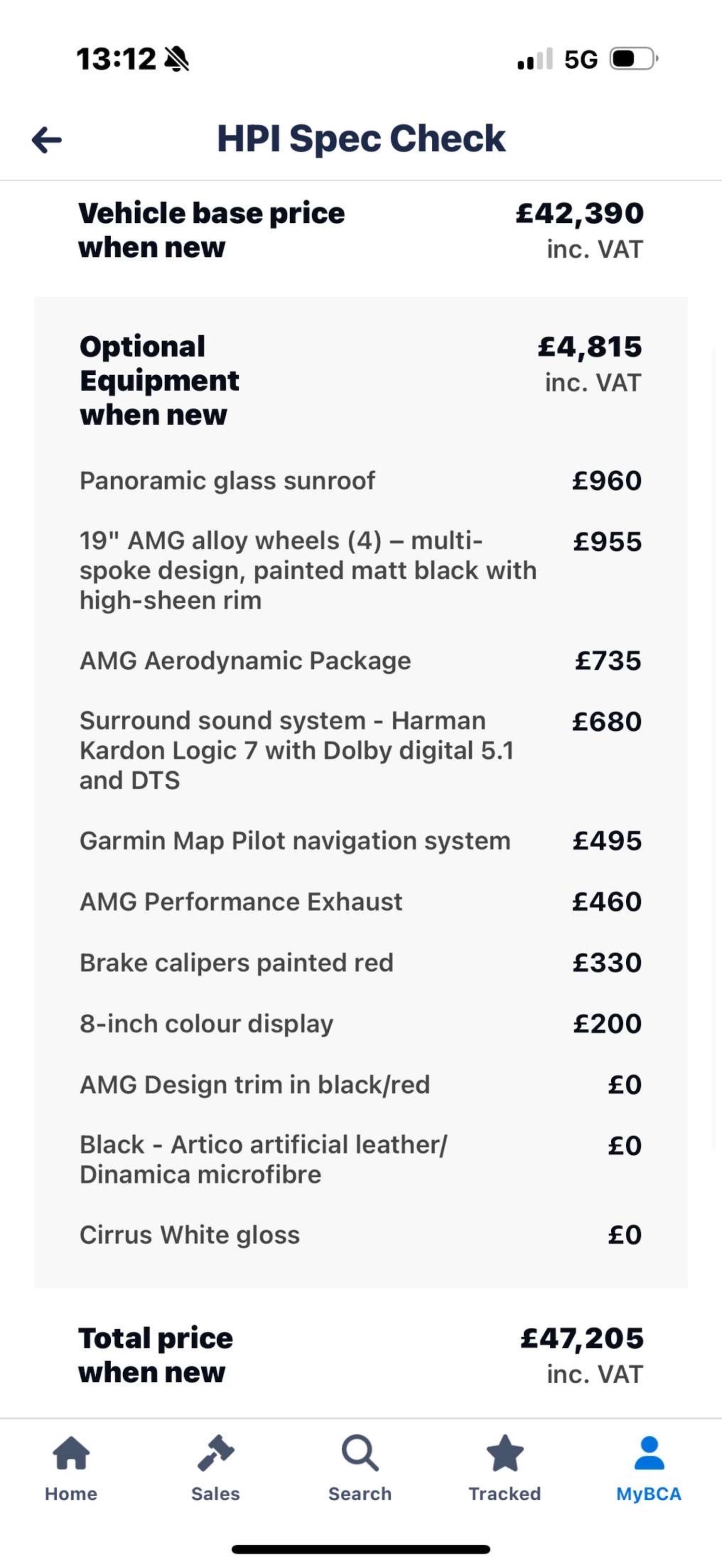Tap the 5G signal indicator
Image resolution: width=722 pixels, height=1568 pixels.
pyautogui.click(x=581, y=60)
